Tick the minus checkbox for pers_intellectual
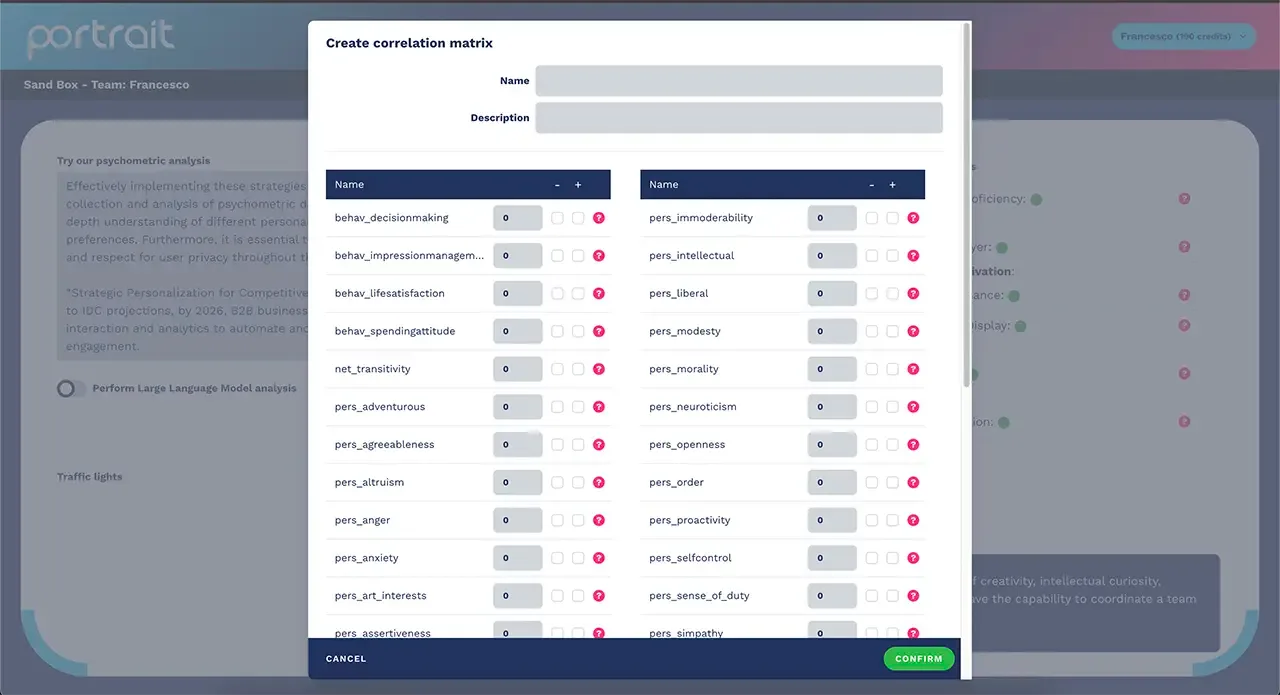This screenshot has width=1280, height=695. point(871,256)
